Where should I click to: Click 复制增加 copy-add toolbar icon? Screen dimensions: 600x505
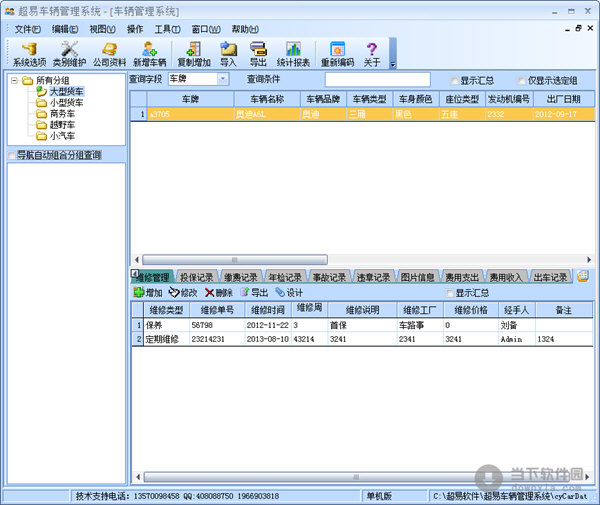coord(194,54)
